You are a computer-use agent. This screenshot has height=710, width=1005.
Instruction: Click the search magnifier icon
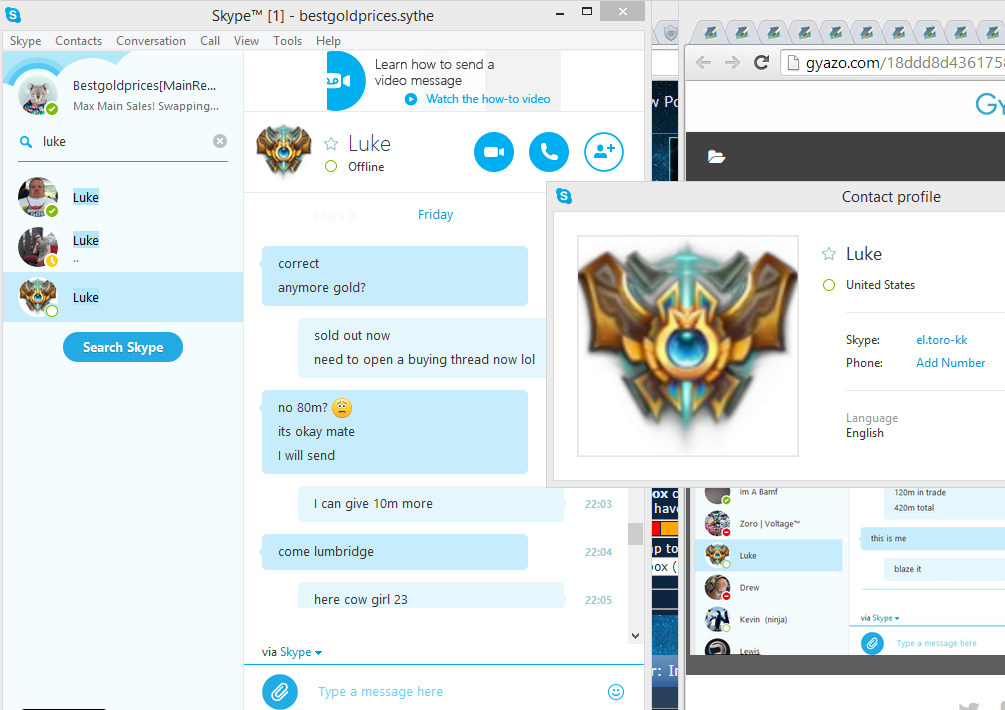(x=26, y=142)
